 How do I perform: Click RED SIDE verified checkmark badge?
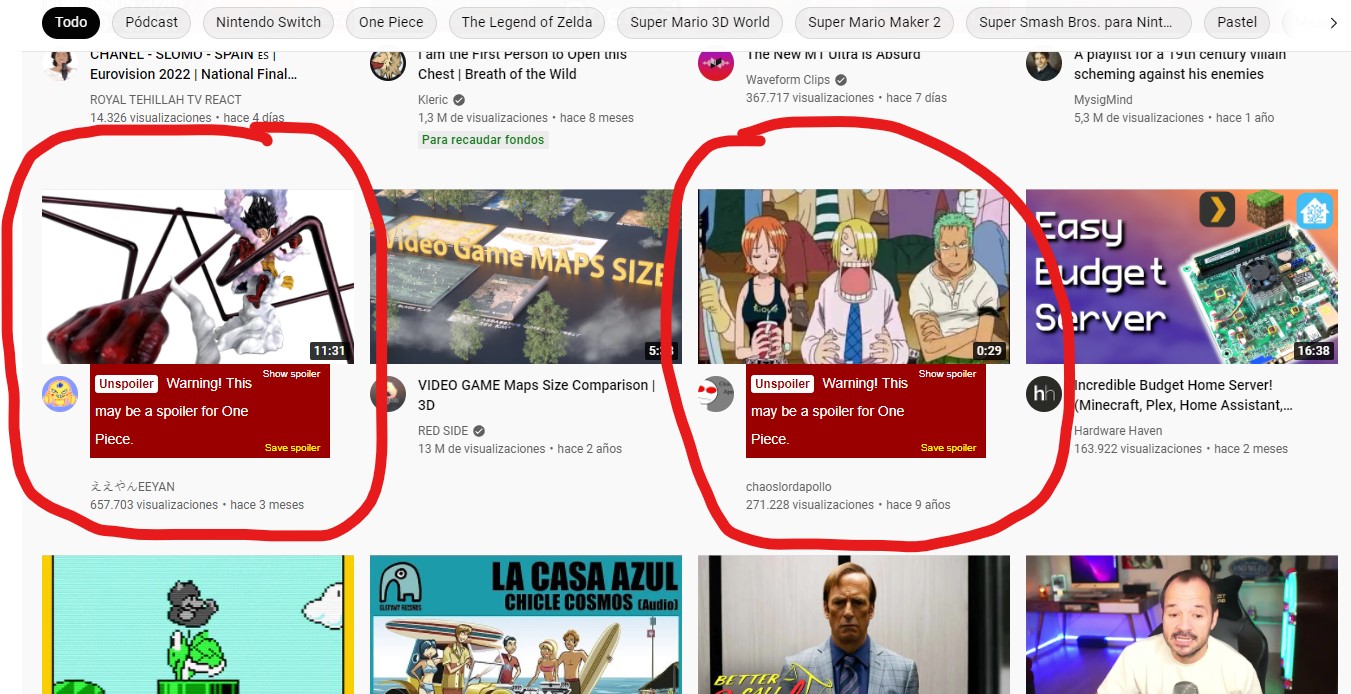479,431
